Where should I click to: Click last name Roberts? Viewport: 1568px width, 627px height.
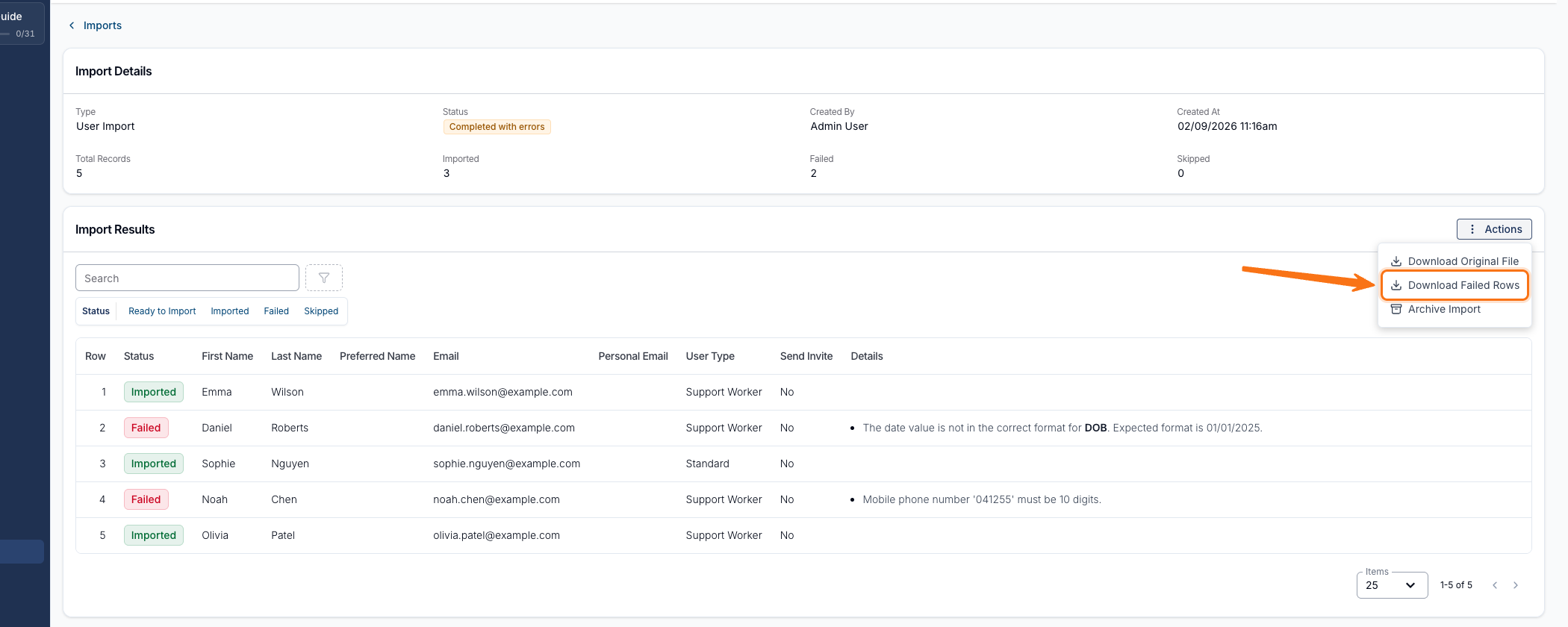[x=290, y=428]
